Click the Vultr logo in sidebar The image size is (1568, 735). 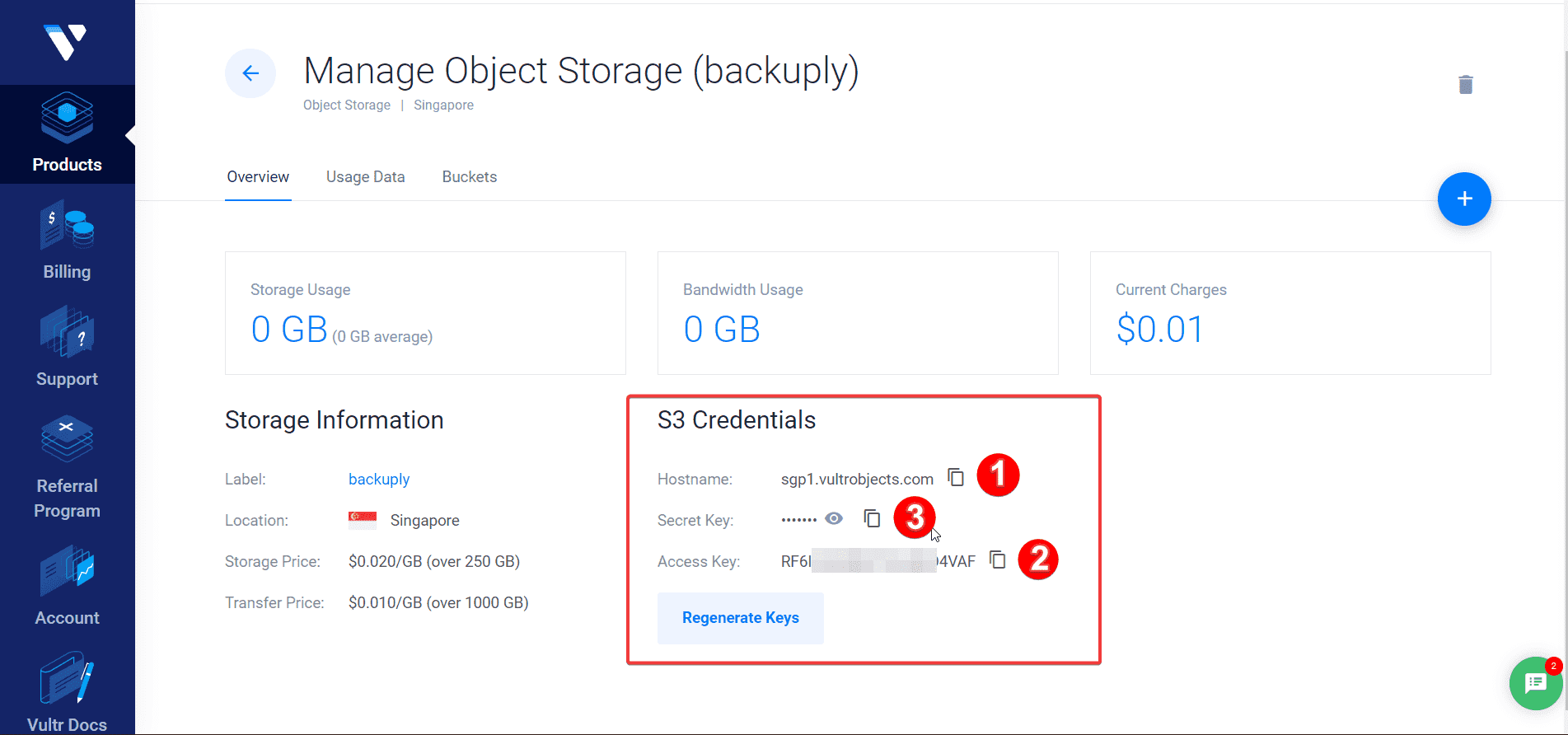click(x=66, y=41)
